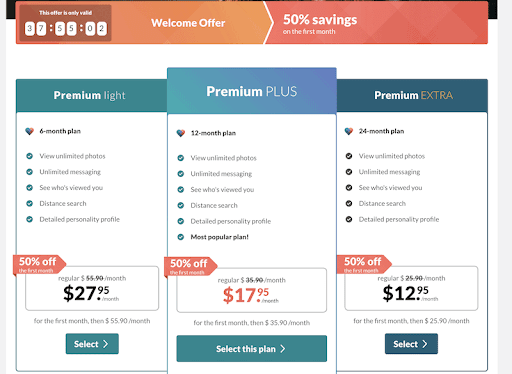Click the Welcome Offer banner title
512x374 pixels.
[188, 23]
